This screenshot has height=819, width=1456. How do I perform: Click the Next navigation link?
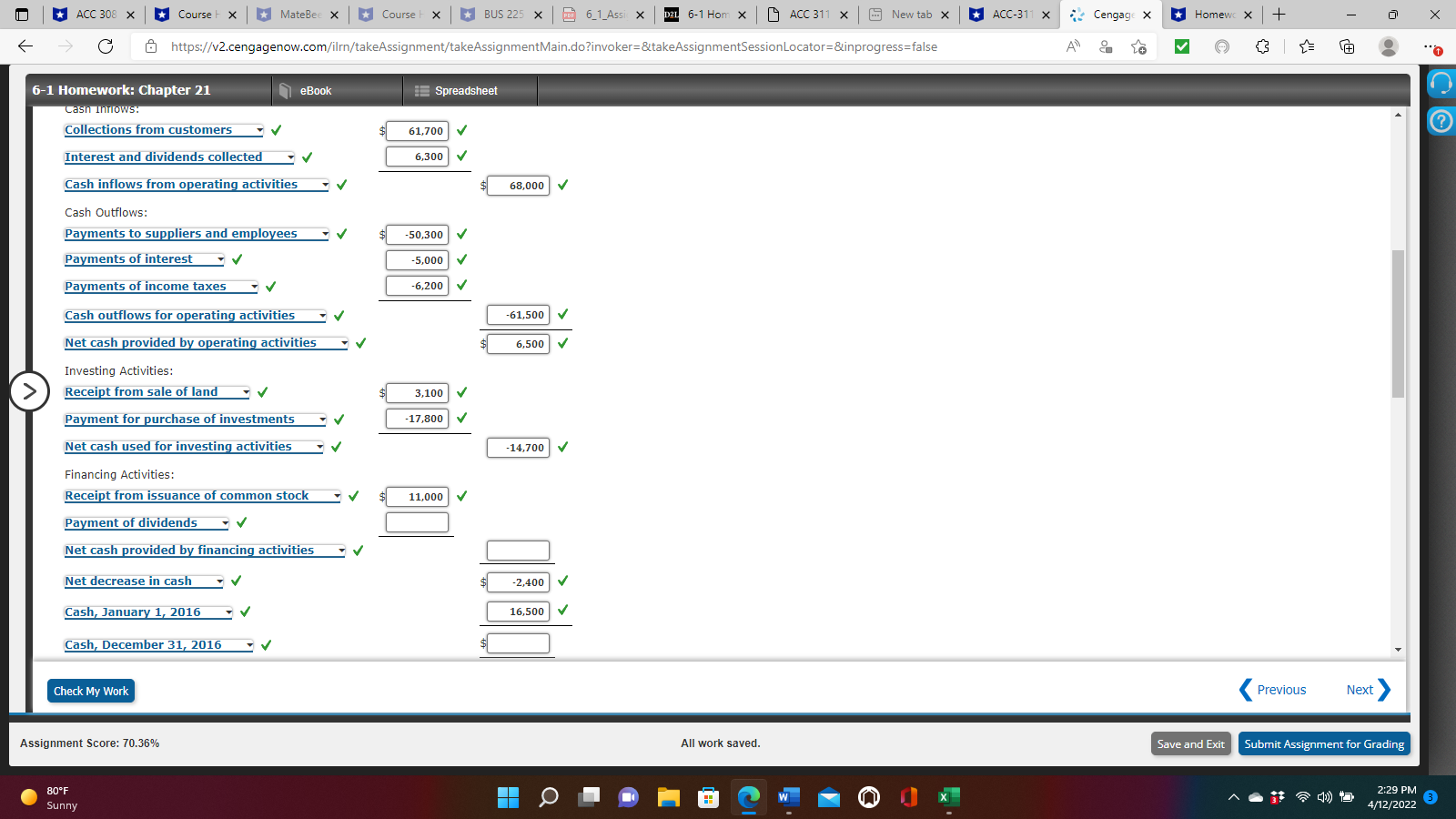click(x=1359, y=690)
